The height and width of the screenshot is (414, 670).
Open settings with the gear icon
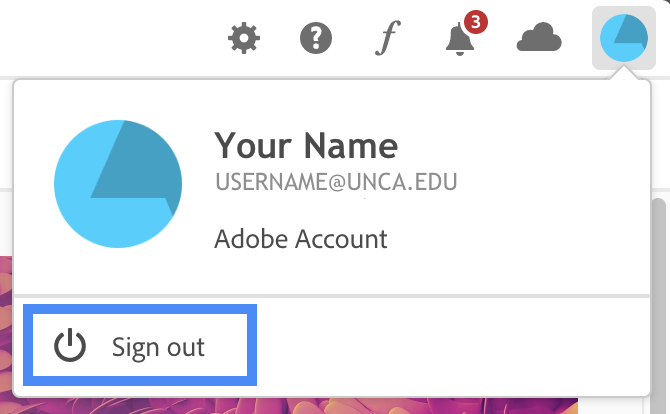tap(244, 39)
